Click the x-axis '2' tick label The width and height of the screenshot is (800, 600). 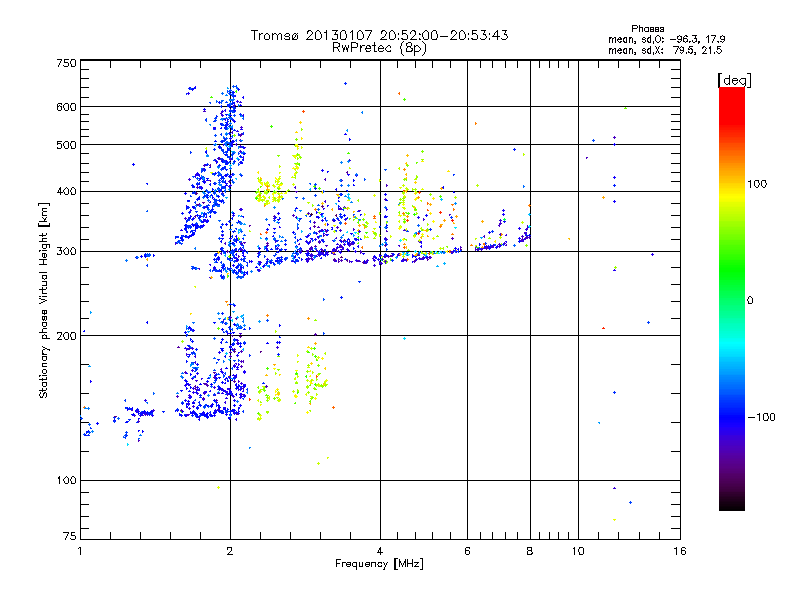[230, 551]
